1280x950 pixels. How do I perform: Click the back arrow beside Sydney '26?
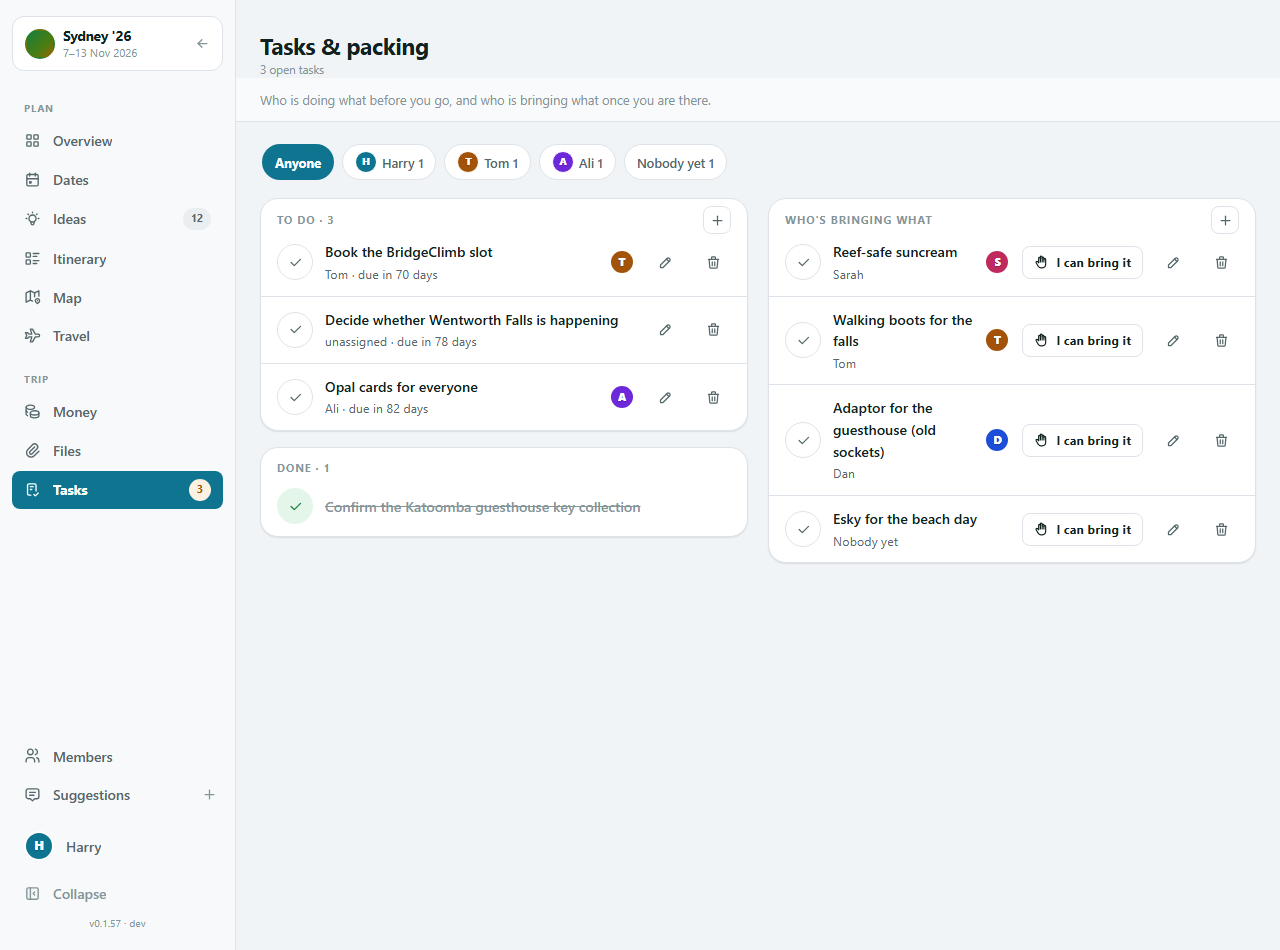pyautogui.click(x=202, y=44)
